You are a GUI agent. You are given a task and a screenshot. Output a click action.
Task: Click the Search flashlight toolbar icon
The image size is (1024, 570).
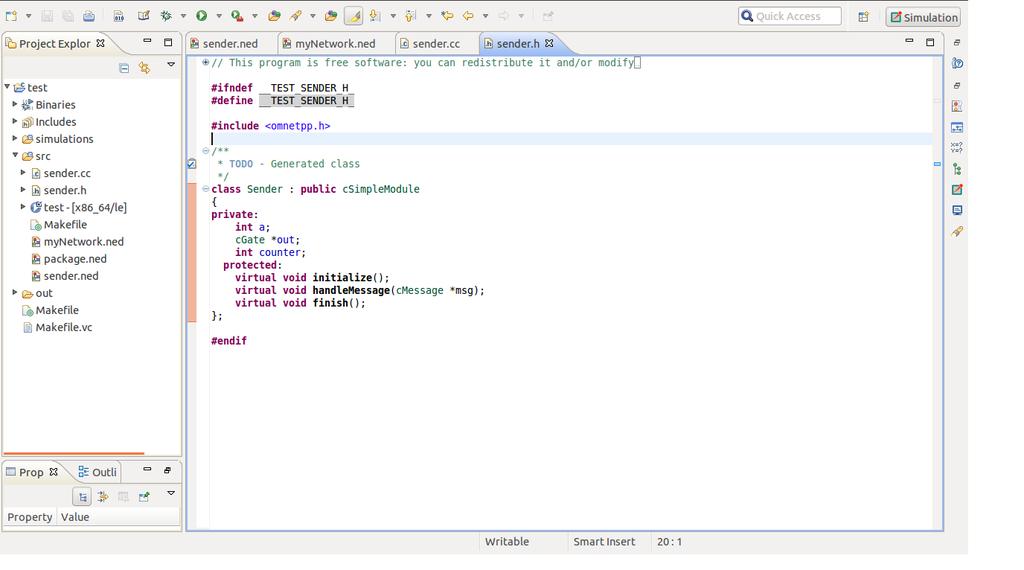pyautogui.click(x=296, y=16)
